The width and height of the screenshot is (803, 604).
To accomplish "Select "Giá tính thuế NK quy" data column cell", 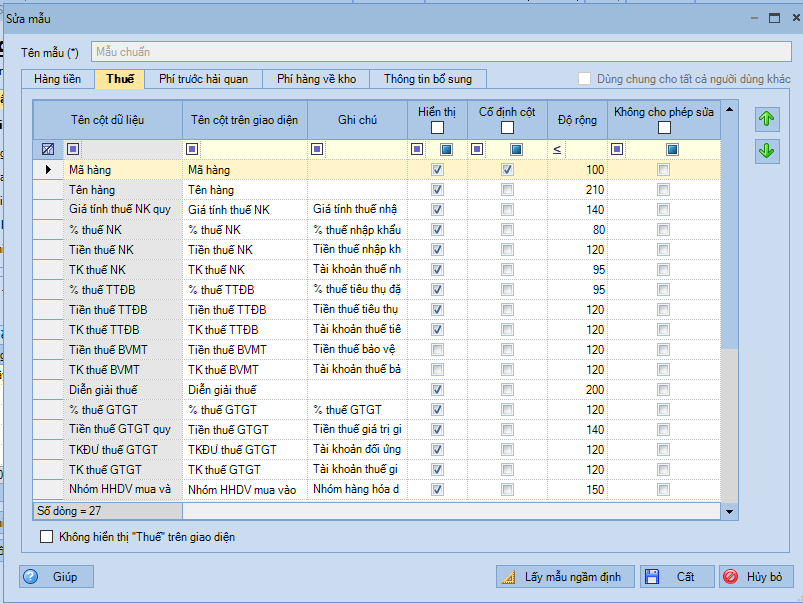I will pos(123,210).
